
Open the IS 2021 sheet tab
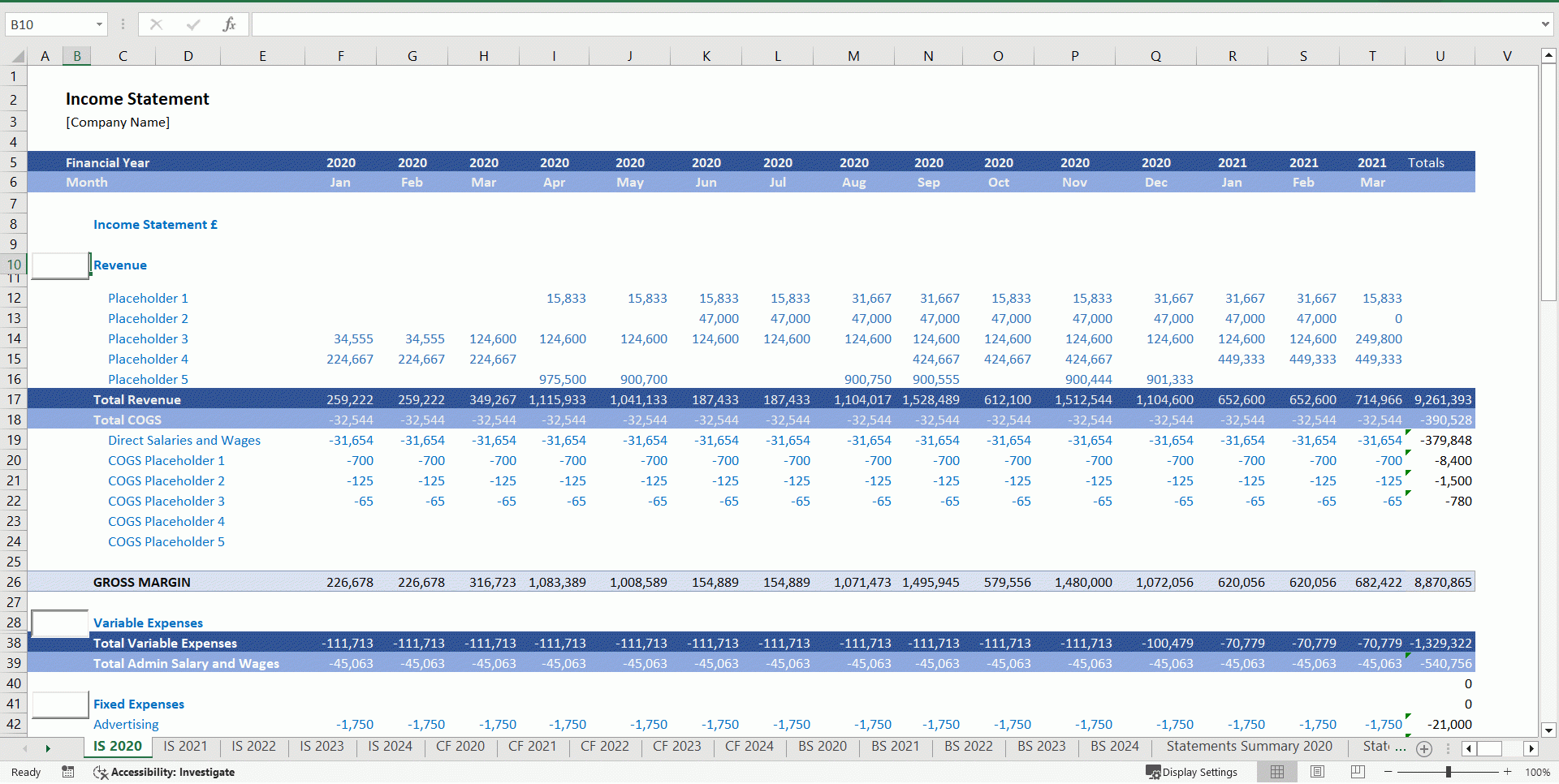coord(185,747)
